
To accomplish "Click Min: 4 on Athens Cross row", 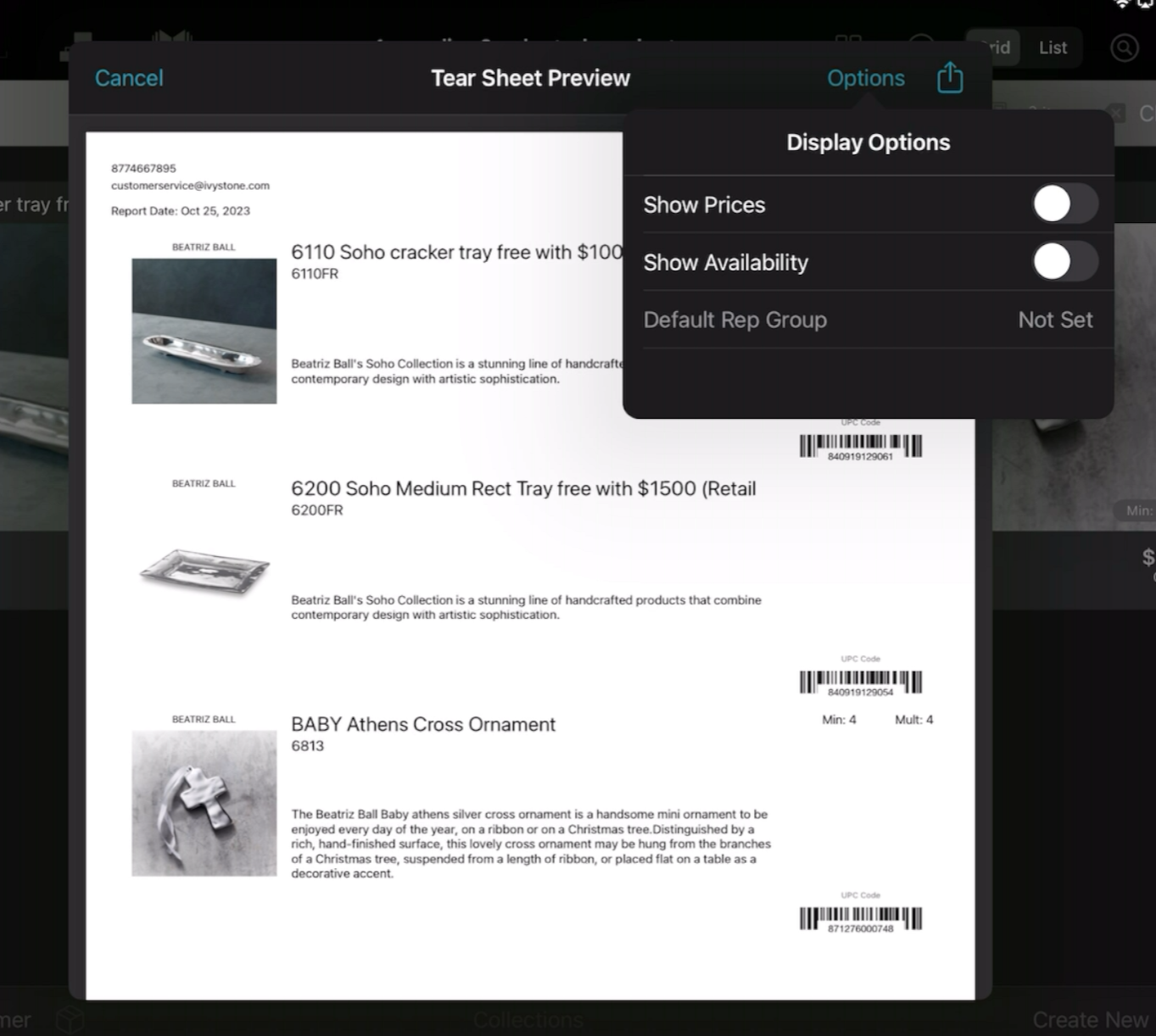I will pos(839,720).
